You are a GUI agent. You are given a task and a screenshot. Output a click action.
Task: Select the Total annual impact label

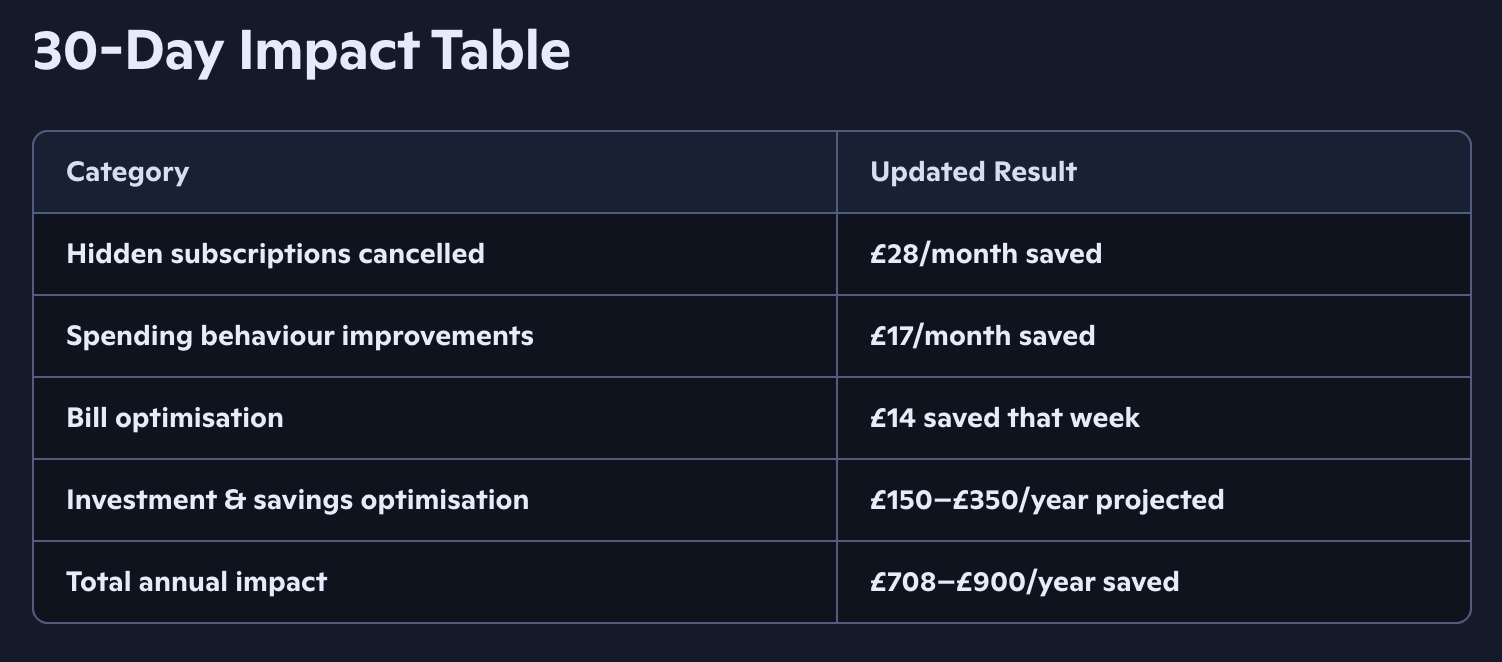(x=196, y=582)
